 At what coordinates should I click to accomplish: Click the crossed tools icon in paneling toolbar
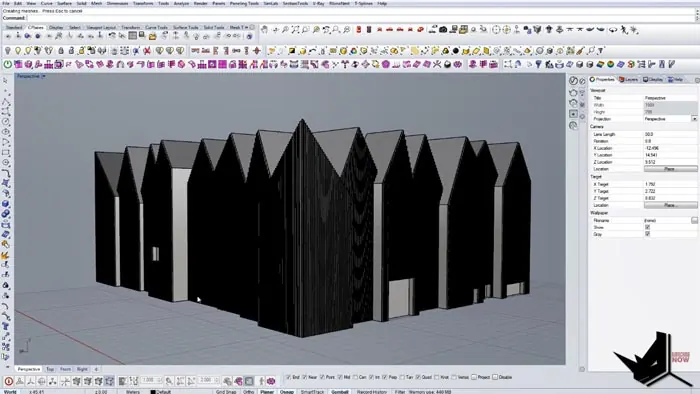point(437,65)
